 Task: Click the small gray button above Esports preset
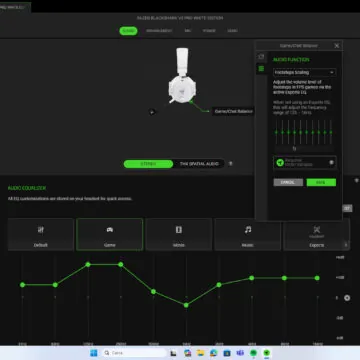[347, 208]
